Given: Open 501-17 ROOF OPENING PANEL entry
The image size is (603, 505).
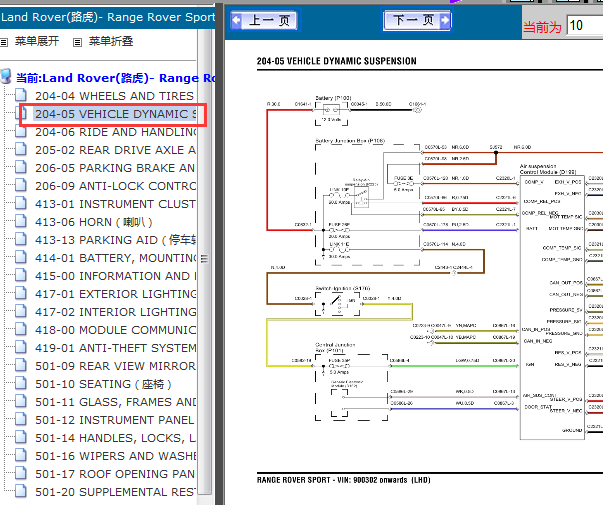Looking at the screenshot, I should click(115, 474).
